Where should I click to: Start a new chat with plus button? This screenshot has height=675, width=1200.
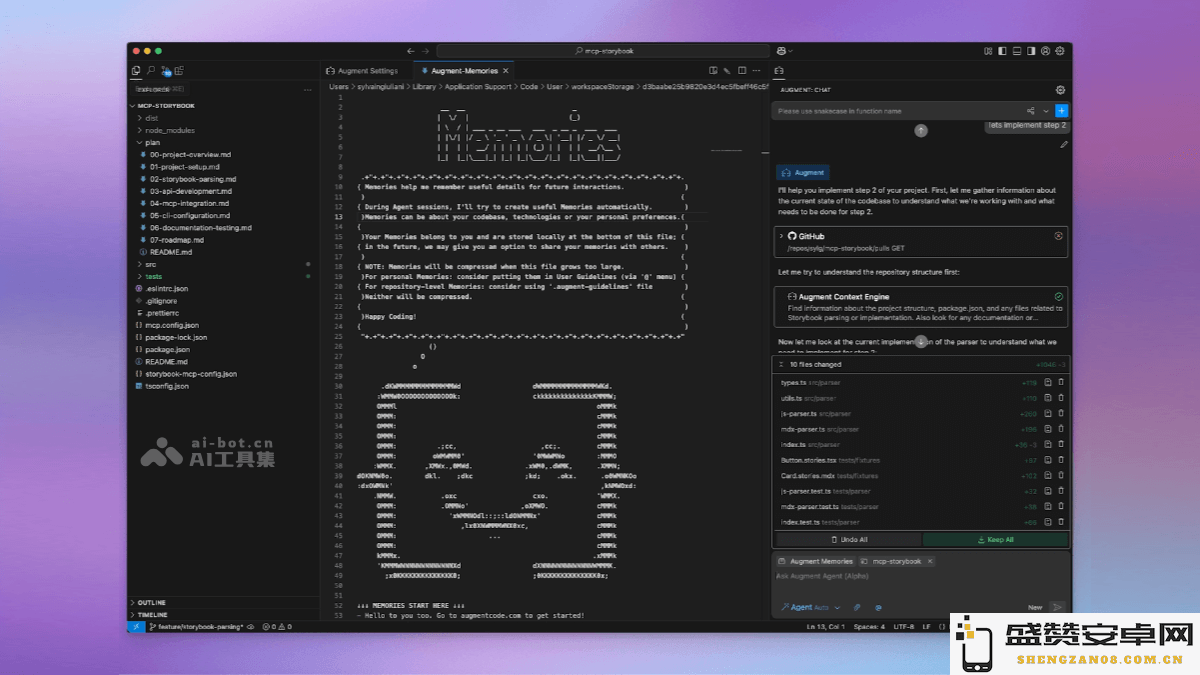(1061, 111)
